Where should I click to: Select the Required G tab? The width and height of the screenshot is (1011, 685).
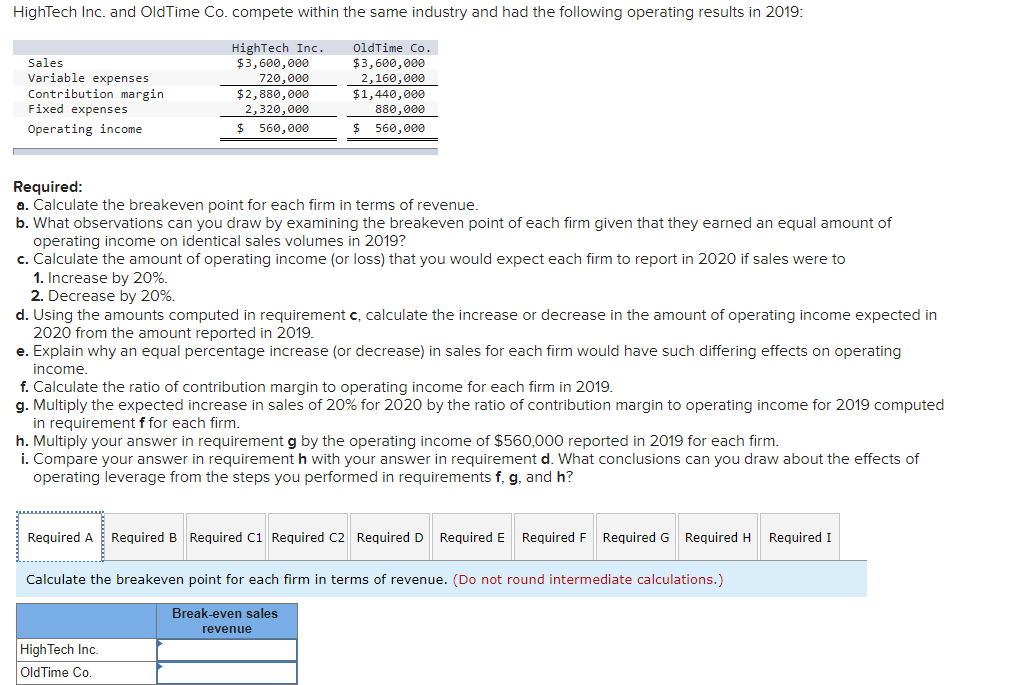(x=636, y=537)
